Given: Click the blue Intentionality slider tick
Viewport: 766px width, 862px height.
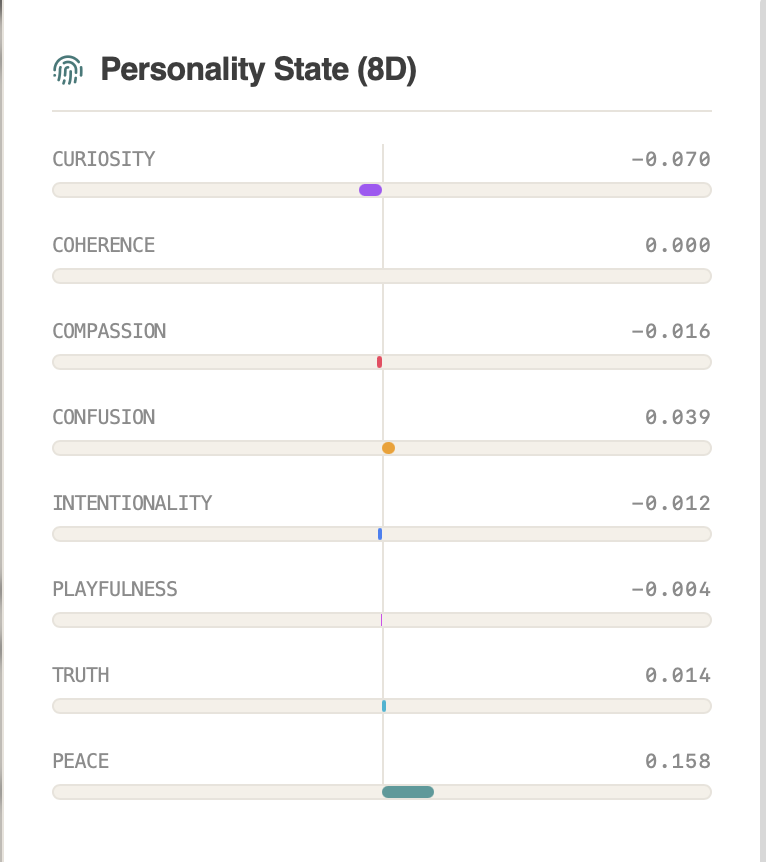Looking at the screenshot, I should click(x=379, y=533).
